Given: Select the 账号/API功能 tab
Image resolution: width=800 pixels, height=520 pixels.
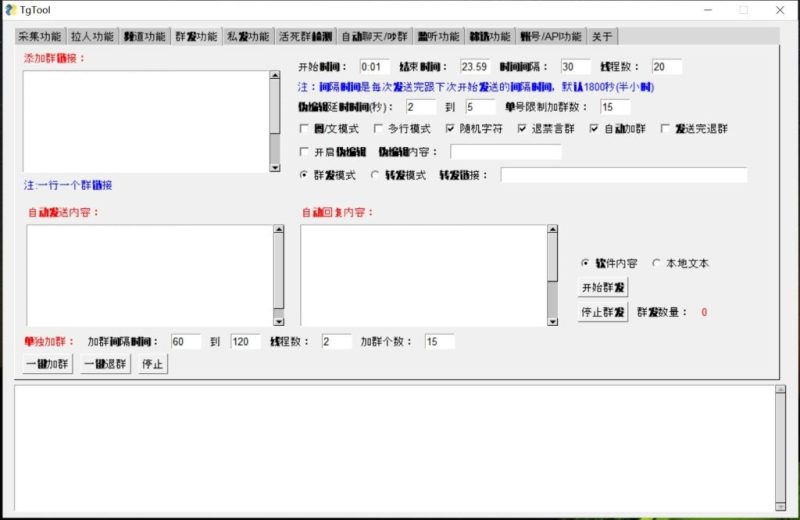Looking at the screenshot, I should [x=551, y=36].
